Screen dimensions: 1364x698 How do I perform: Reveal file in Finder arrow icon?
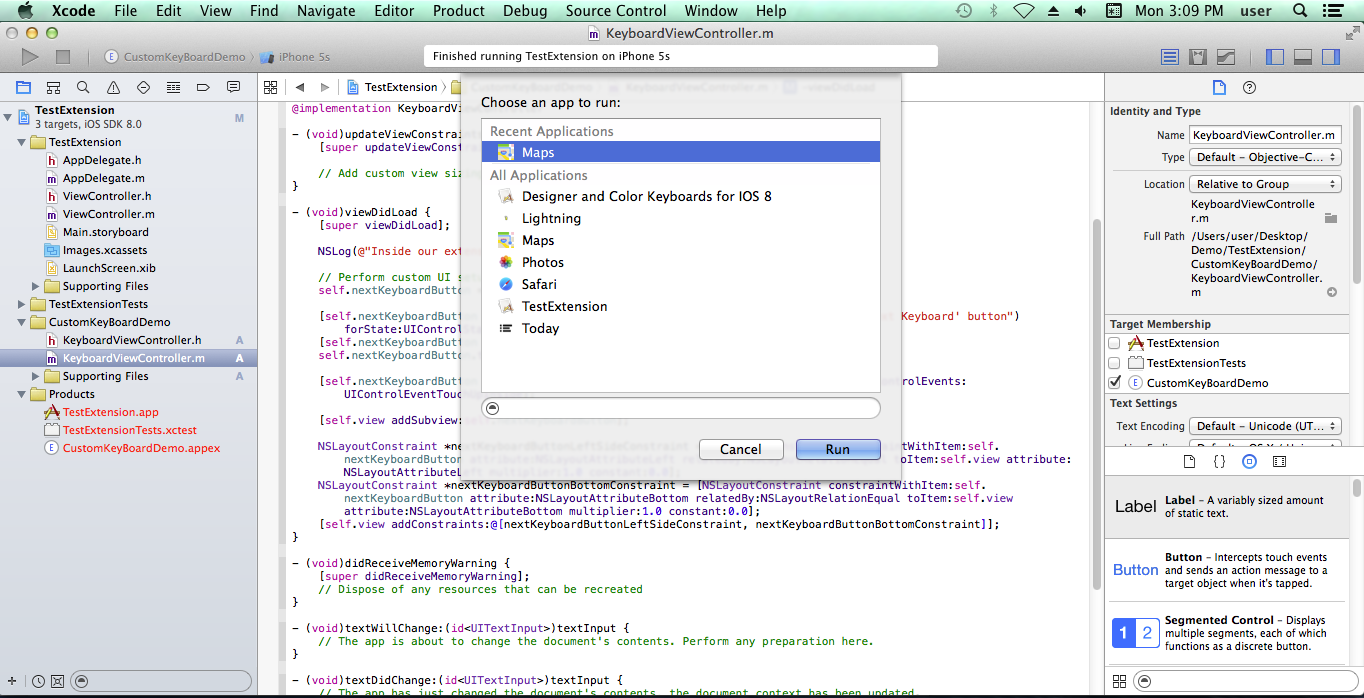pyautogui.click(x=1332, y=292)
